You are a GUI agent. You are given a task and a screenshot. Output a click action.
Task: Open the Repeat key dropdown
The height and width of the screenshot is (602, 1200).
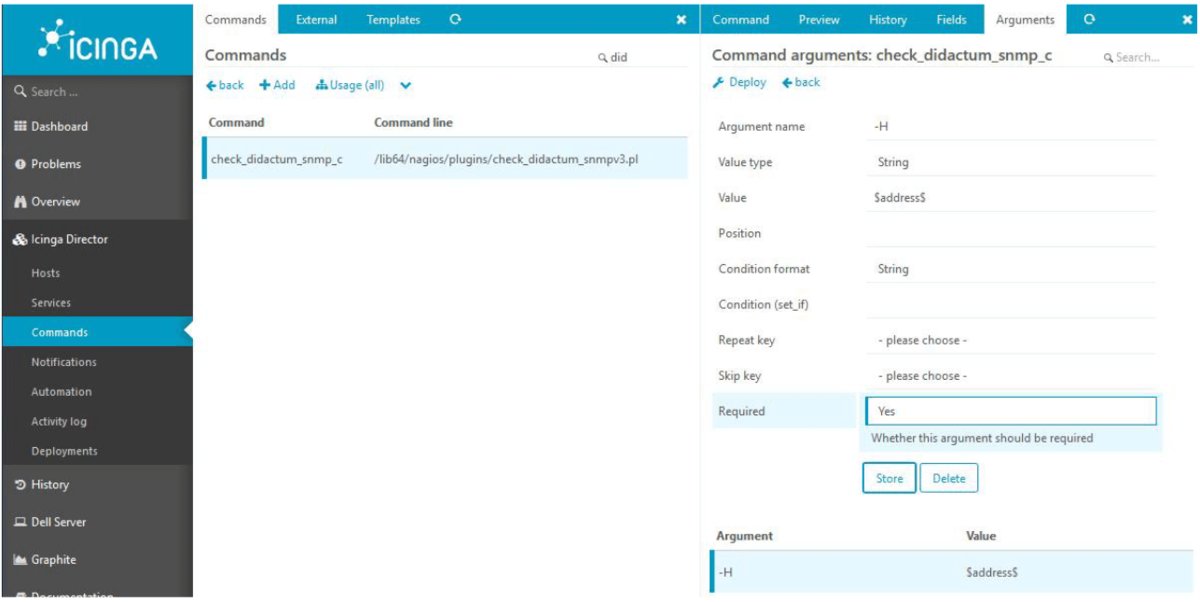[1010, 340]
